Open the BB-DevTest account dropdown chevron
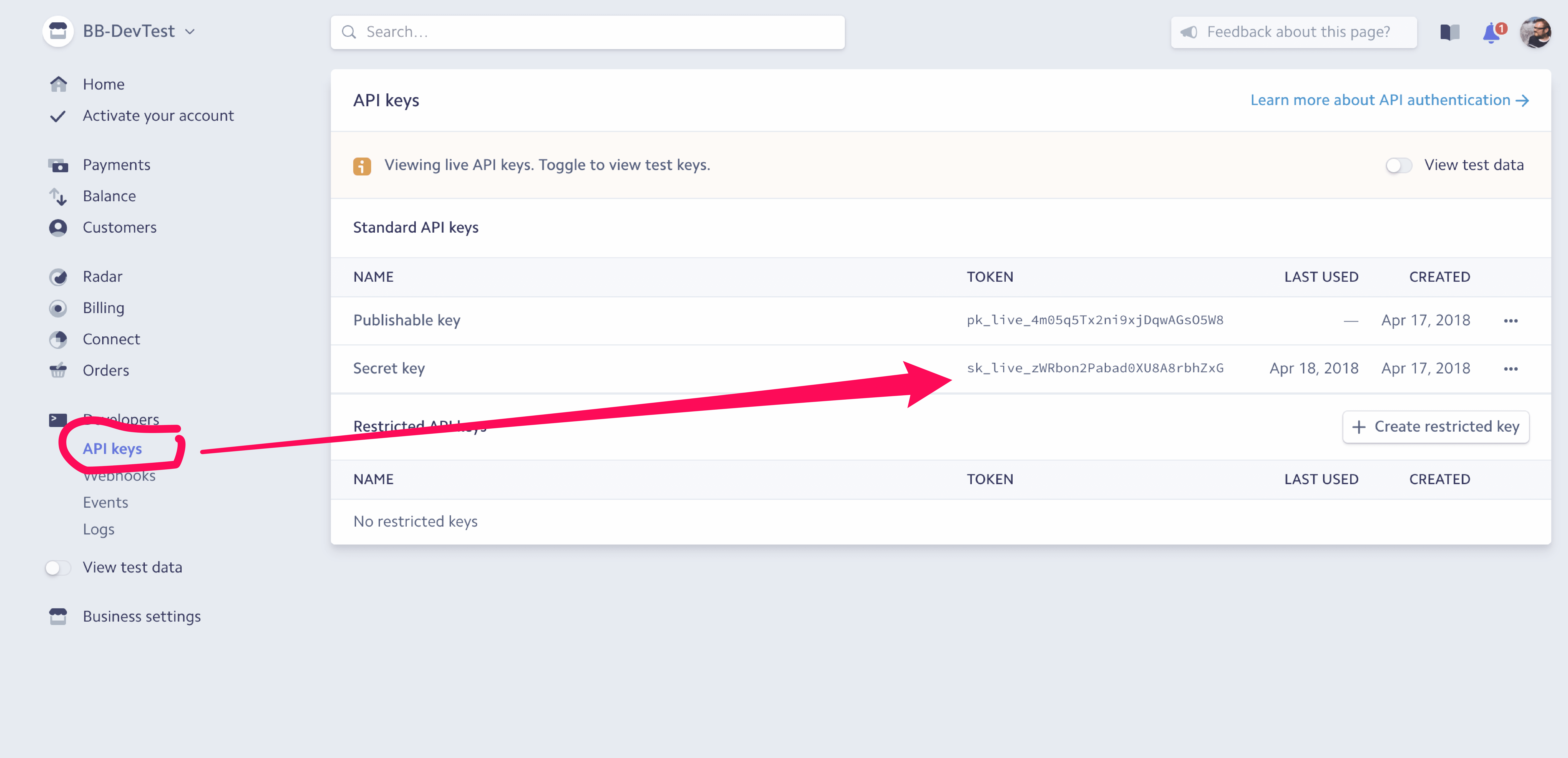This screenshot has height=758, width=1568. (x=190, y=32)
